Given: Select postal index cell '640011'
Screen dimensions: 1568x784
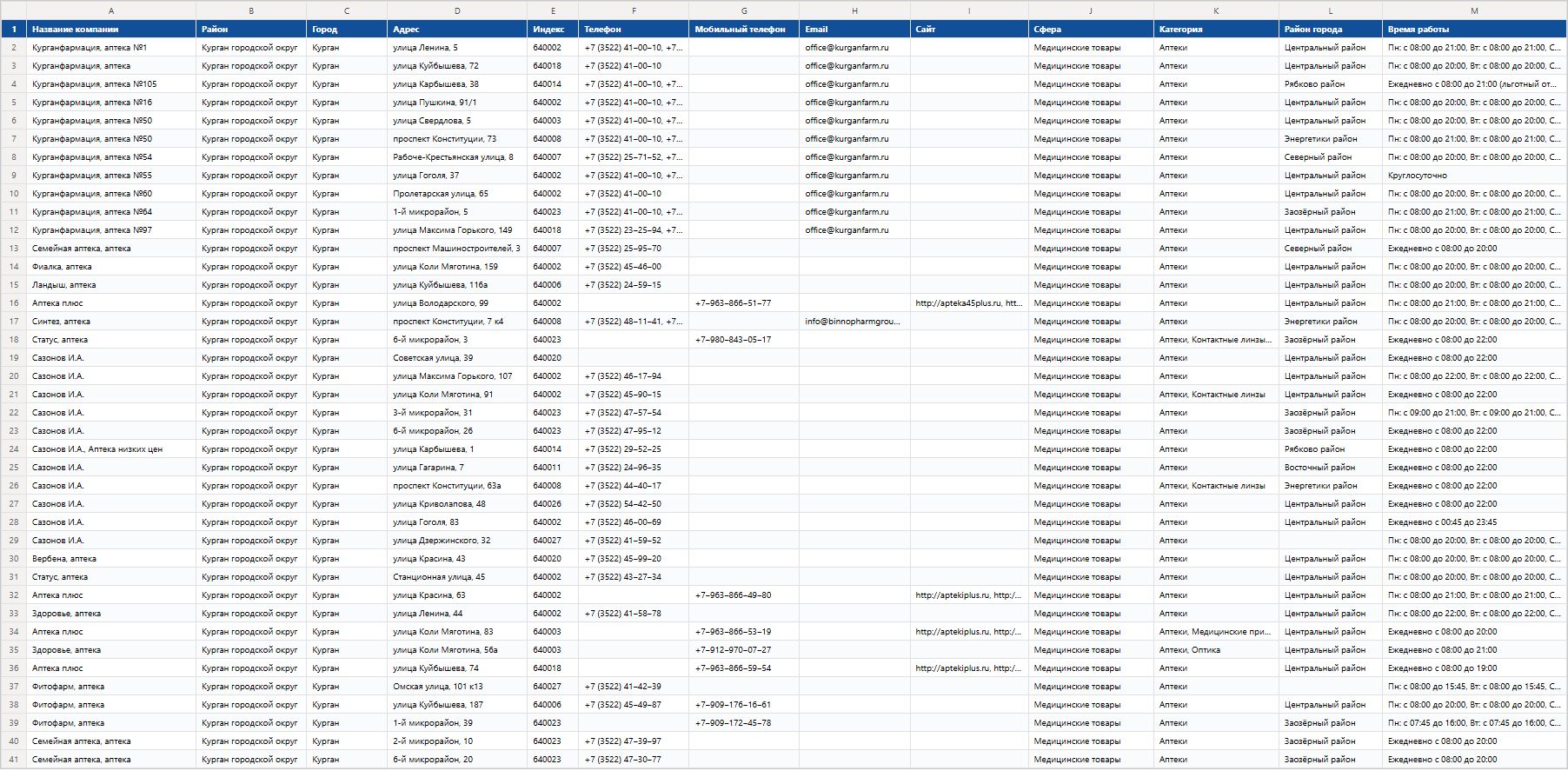Looking at the screenshot, I should [x=553, y=468].
